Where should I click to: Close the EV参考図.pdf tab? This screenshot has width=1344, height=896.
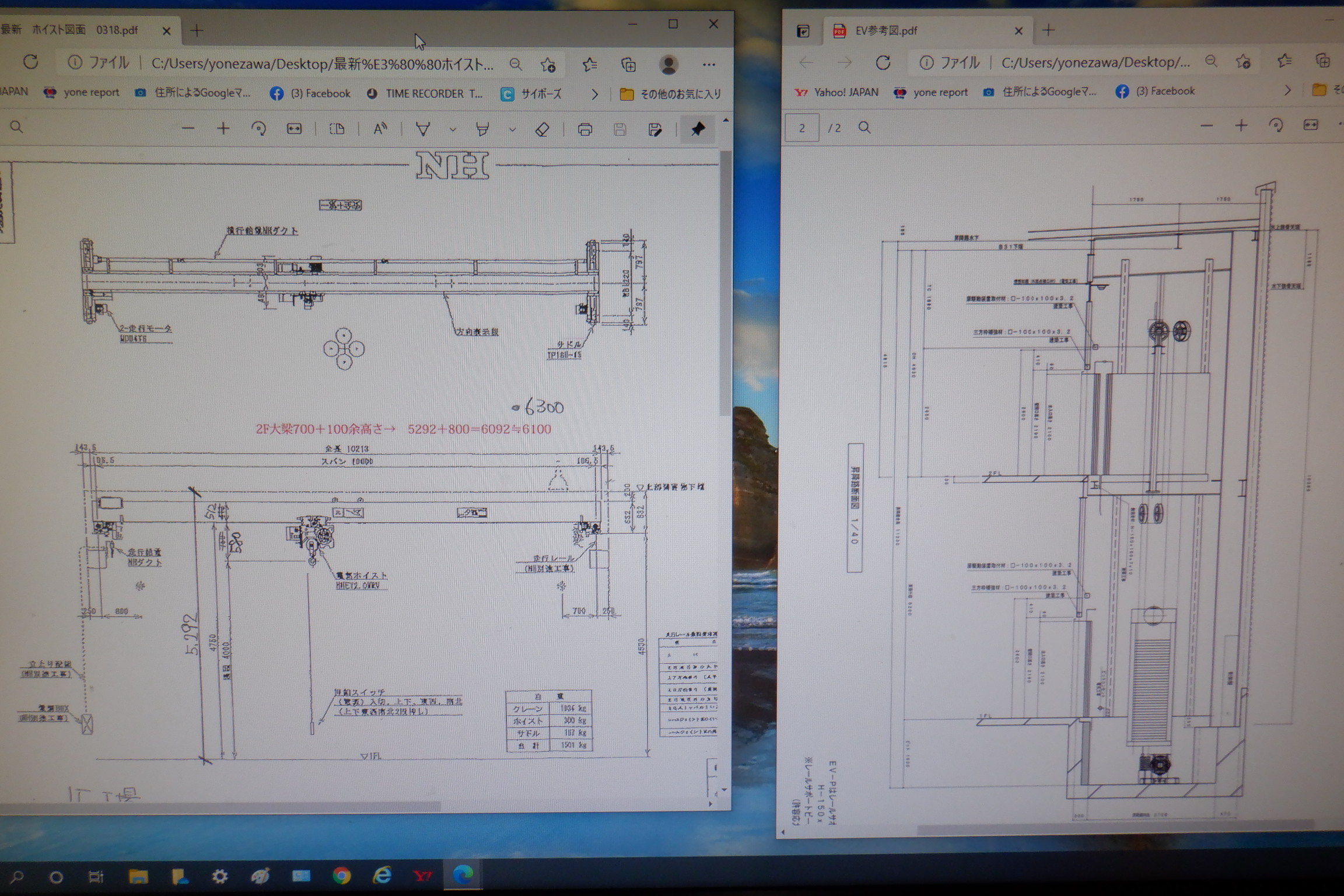point(1019,31)
